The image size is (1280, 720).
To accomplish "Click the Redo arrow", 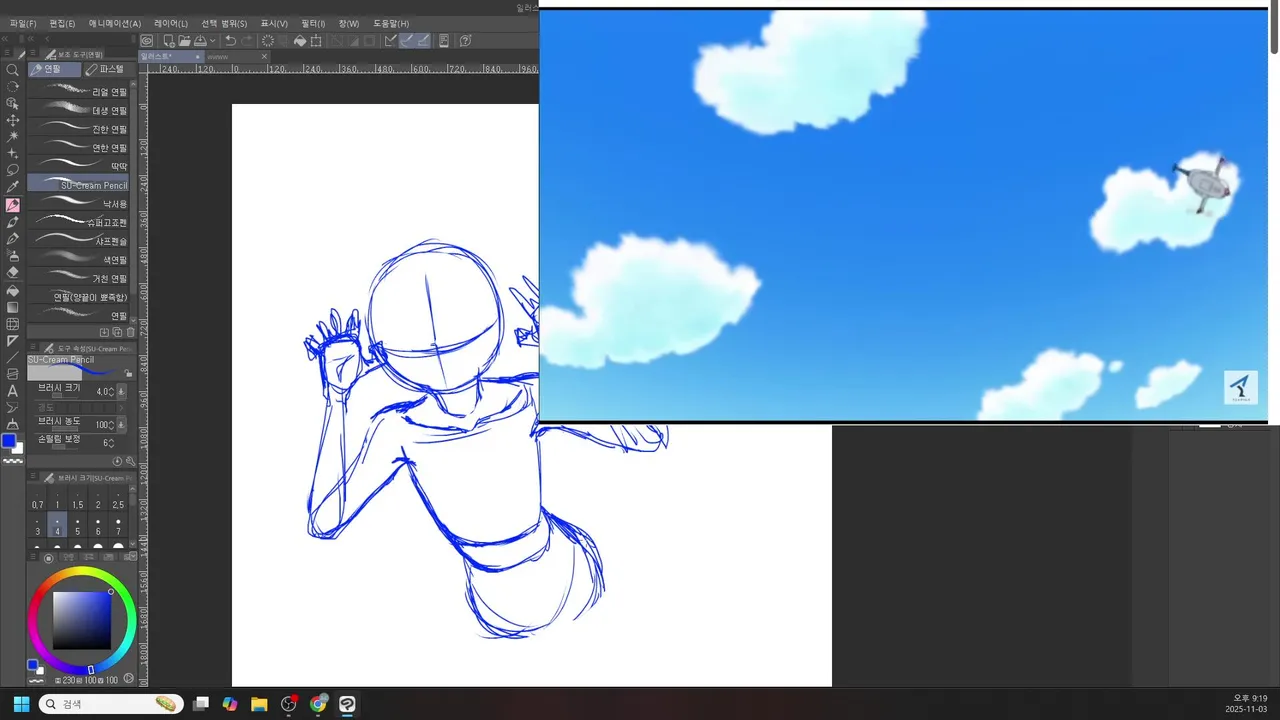I will tap(248, 41).
